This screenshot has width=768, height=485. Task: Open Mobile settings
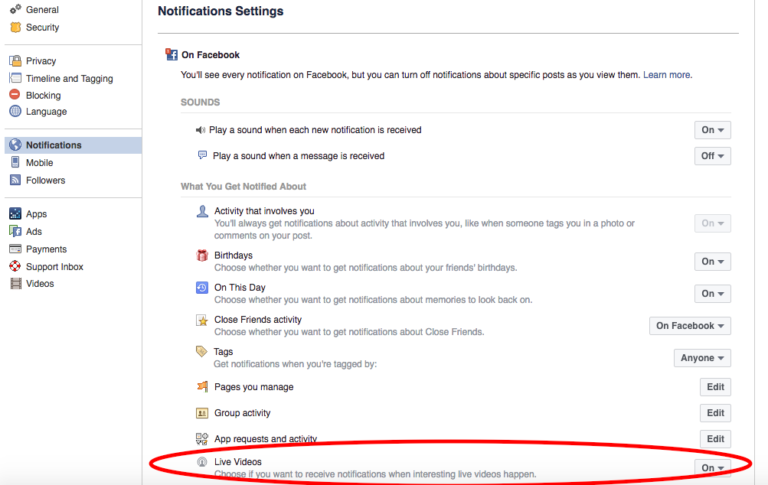coord(40,163)
